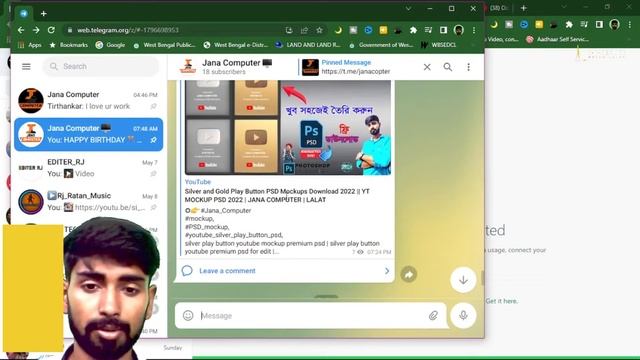This screenshot has height=360, width=640.
Task: Open the West Bengal e-Distr bookmark
Action: click(236, 45)
